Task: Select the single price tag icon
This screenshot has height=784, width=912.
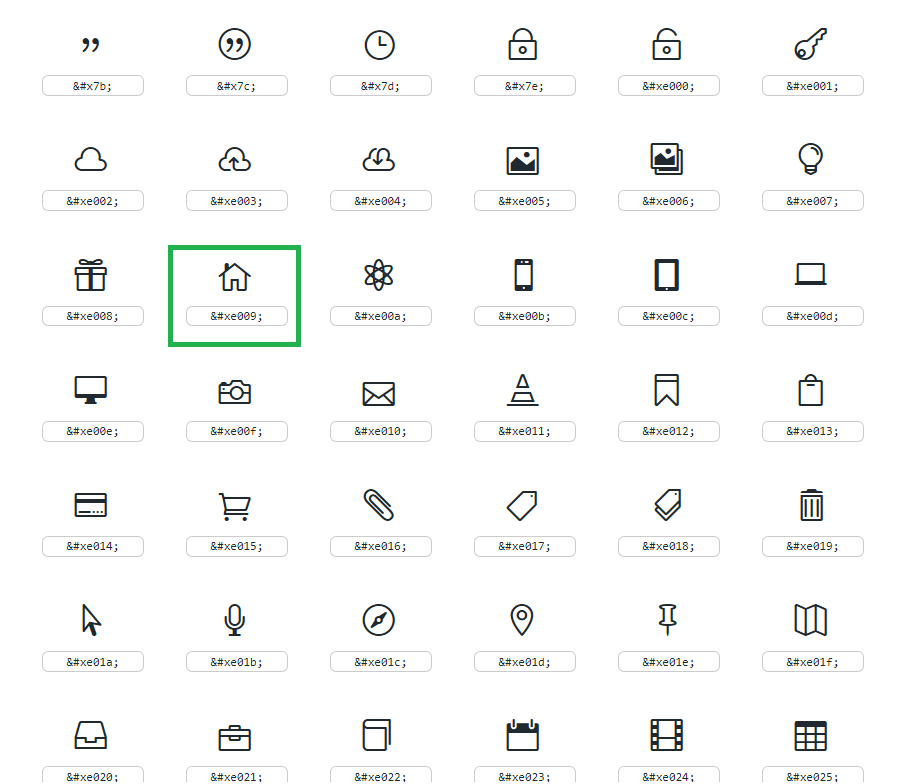Action: tap(522, 505)
